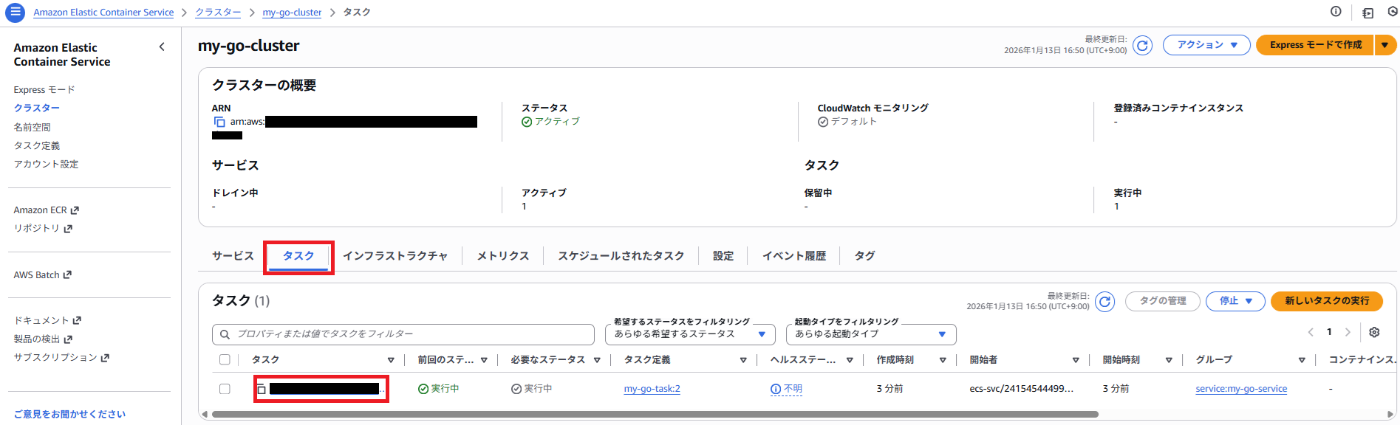Open the イベント履歴 tab
Screen dimensions: 1400x425
794,256
